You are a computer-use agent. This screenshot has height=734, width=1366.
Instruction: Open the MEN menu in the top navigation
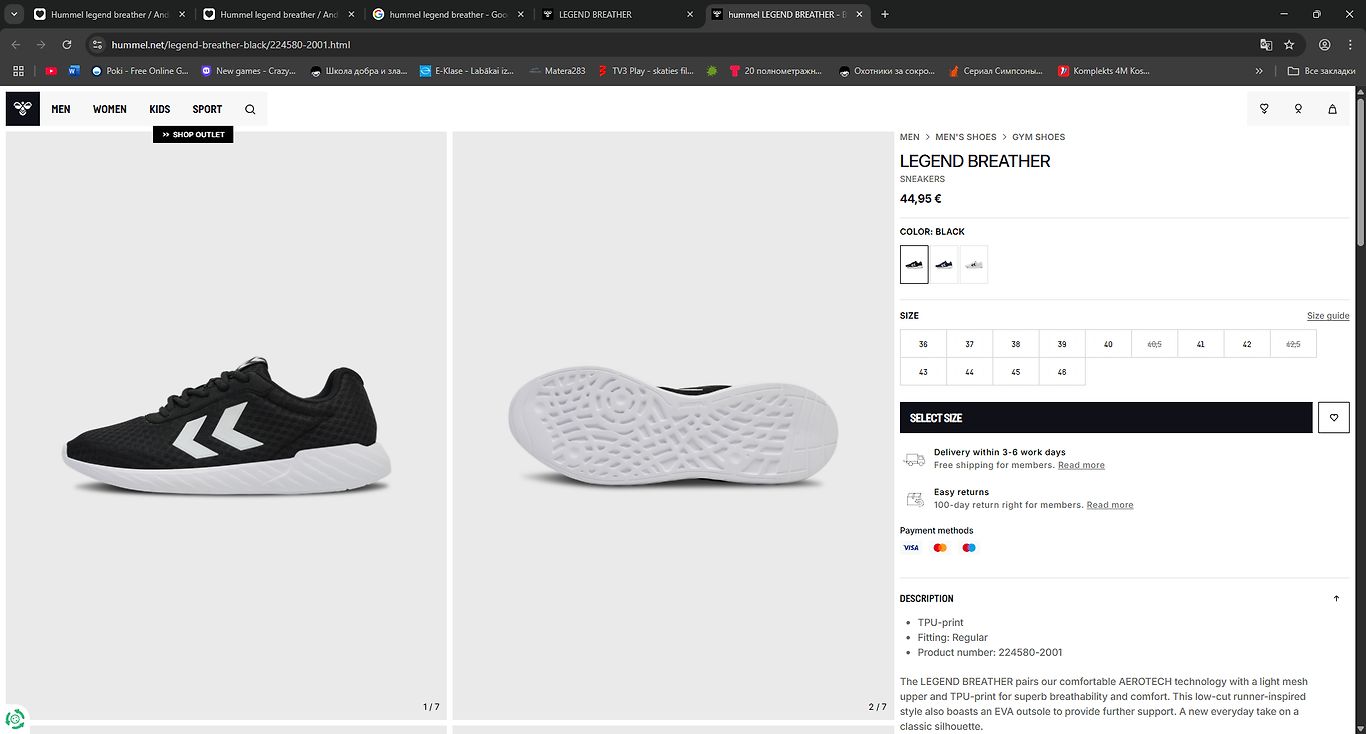point(61,109)
